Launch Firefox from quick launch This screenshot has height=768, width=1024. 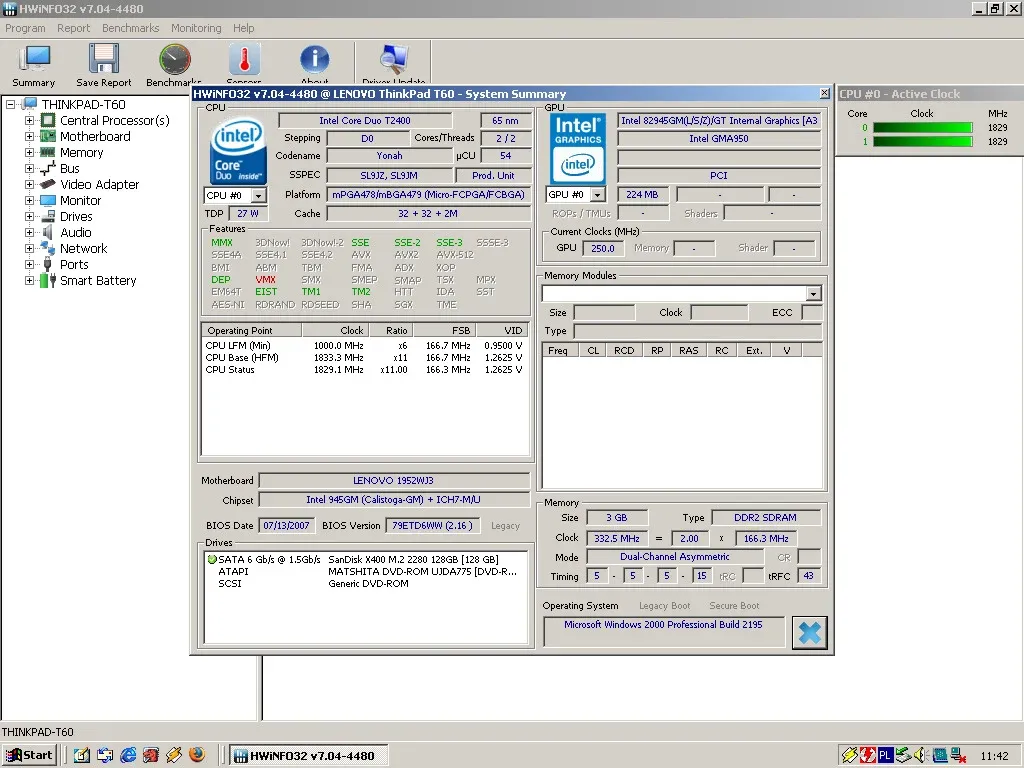[197, 755]
